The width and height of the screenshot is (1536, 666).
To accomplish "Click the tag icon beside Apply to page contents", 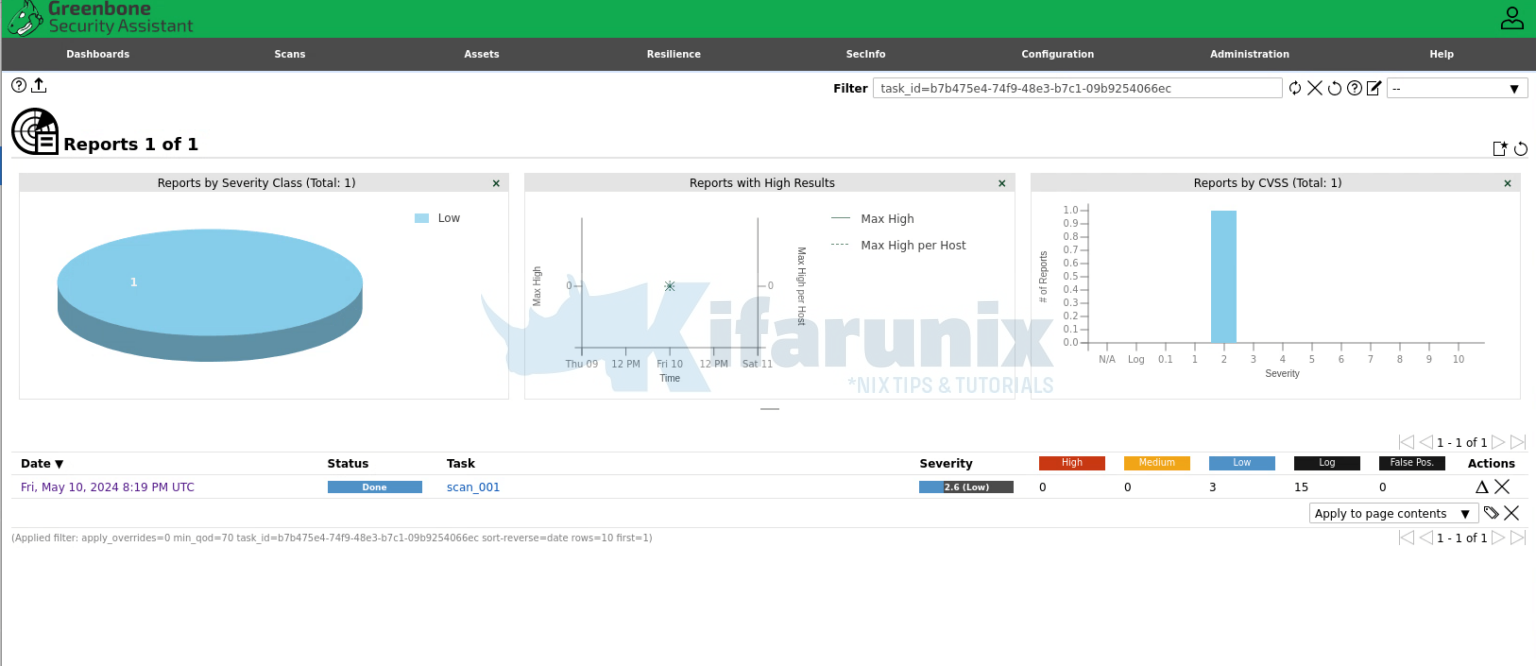I will click(x=1490, y=513).
